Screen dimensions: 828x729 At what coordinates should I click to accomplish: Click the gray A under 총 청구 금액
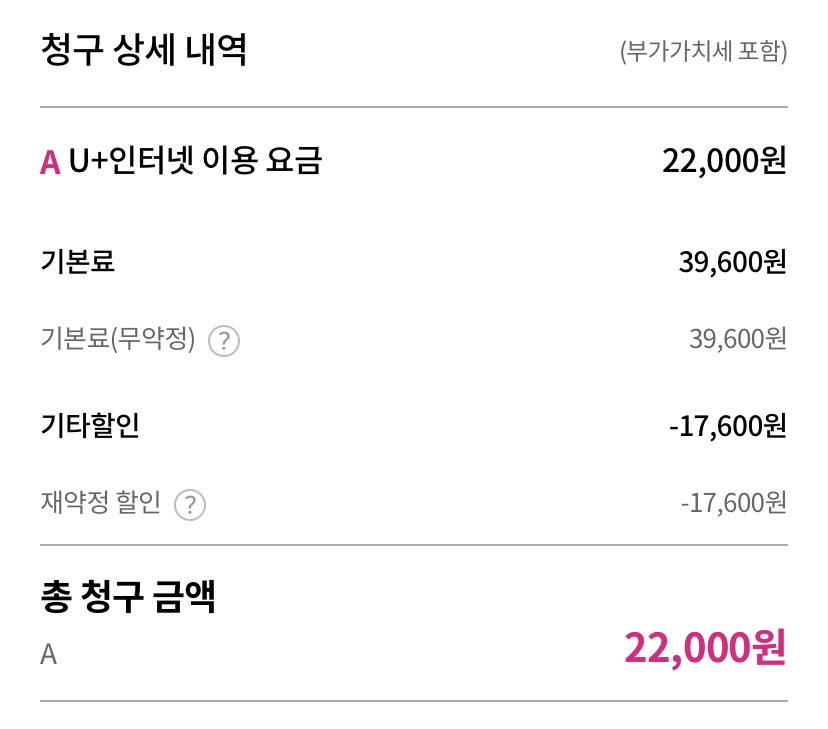pyautogui.click(x=49, y=655)
